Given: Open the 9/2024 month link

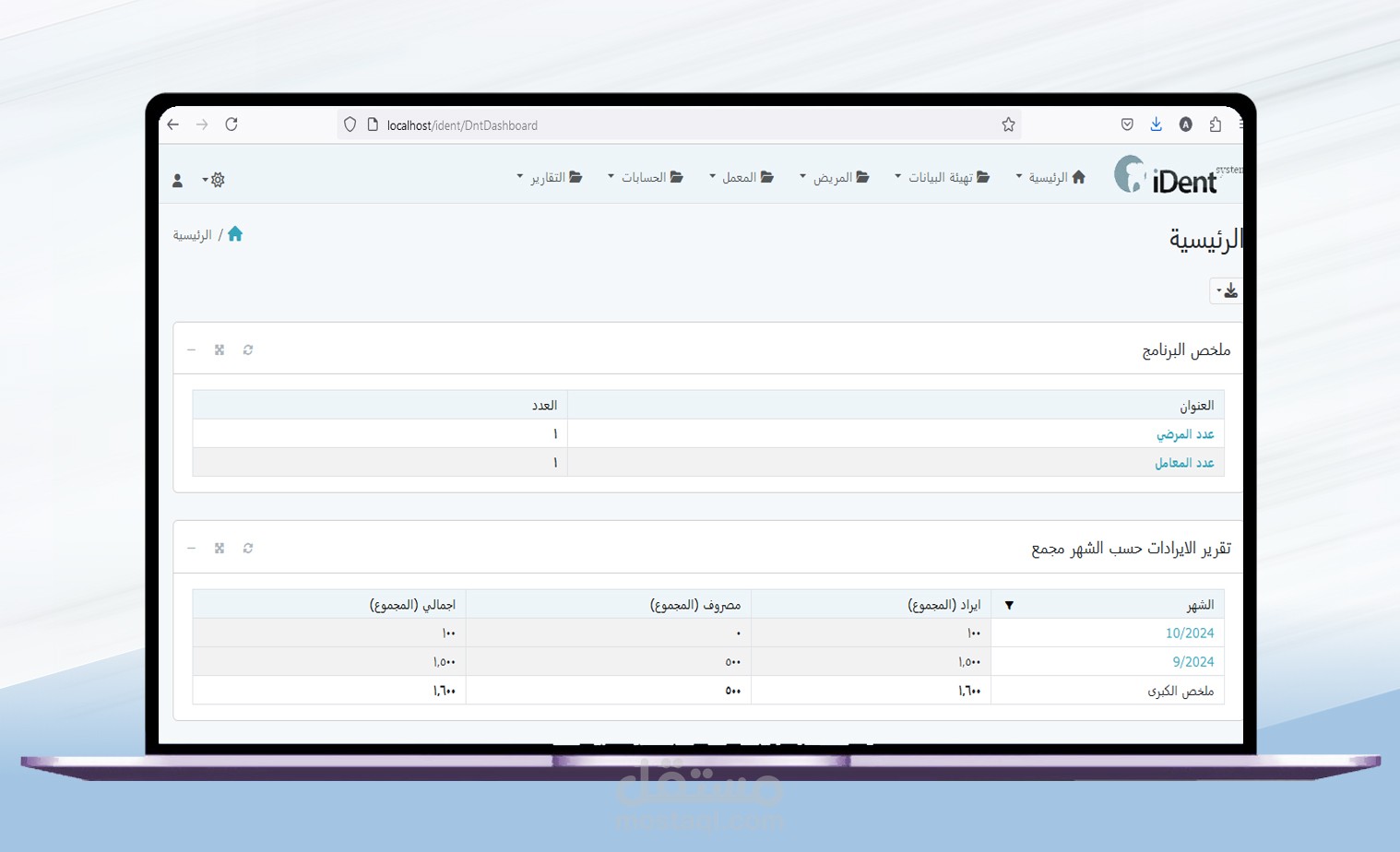Looking at the screenshot, I should pyautogui.click(x=1193, y=662).
